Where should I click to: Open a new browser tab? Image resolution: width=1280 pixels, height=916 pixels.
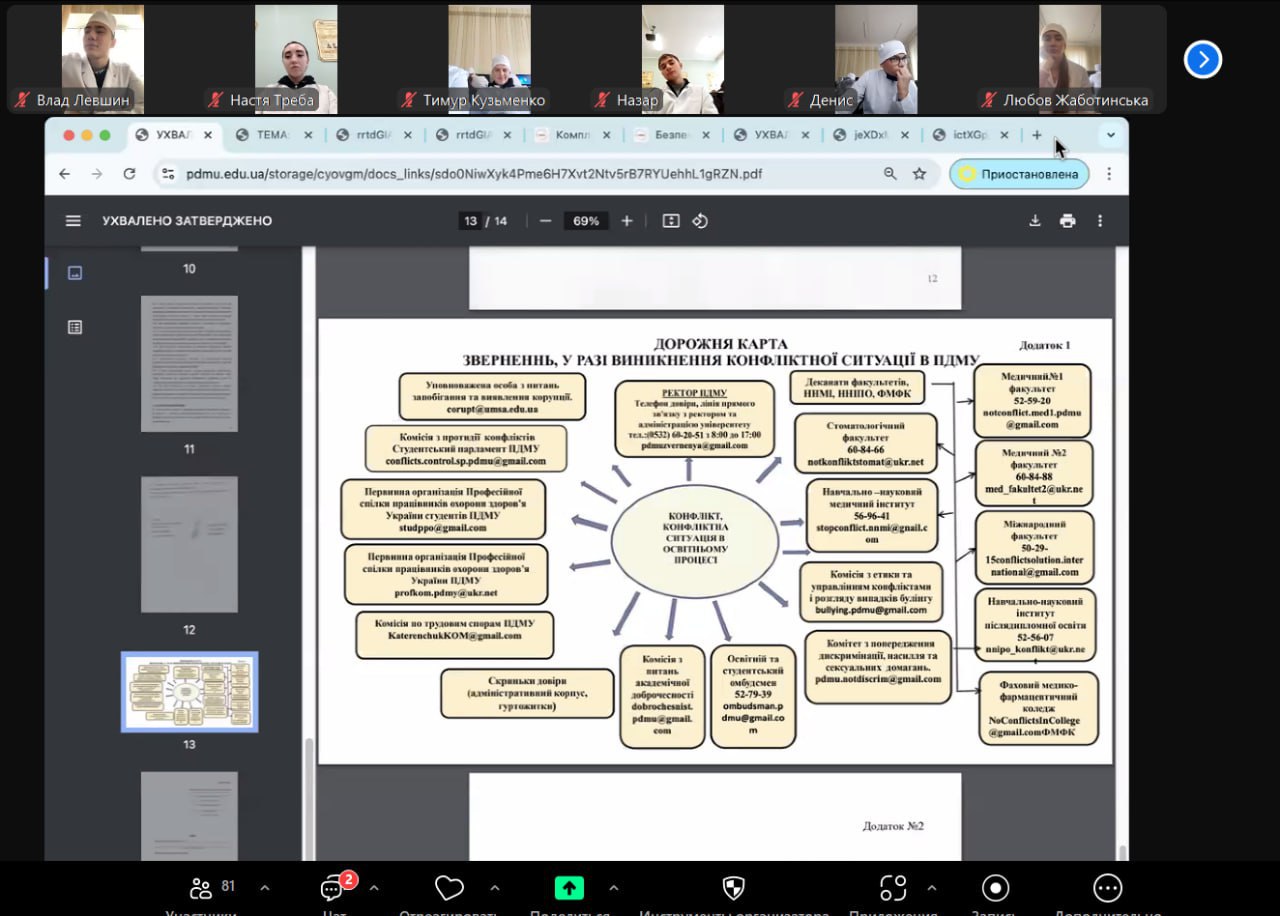tap(1037, 135)
